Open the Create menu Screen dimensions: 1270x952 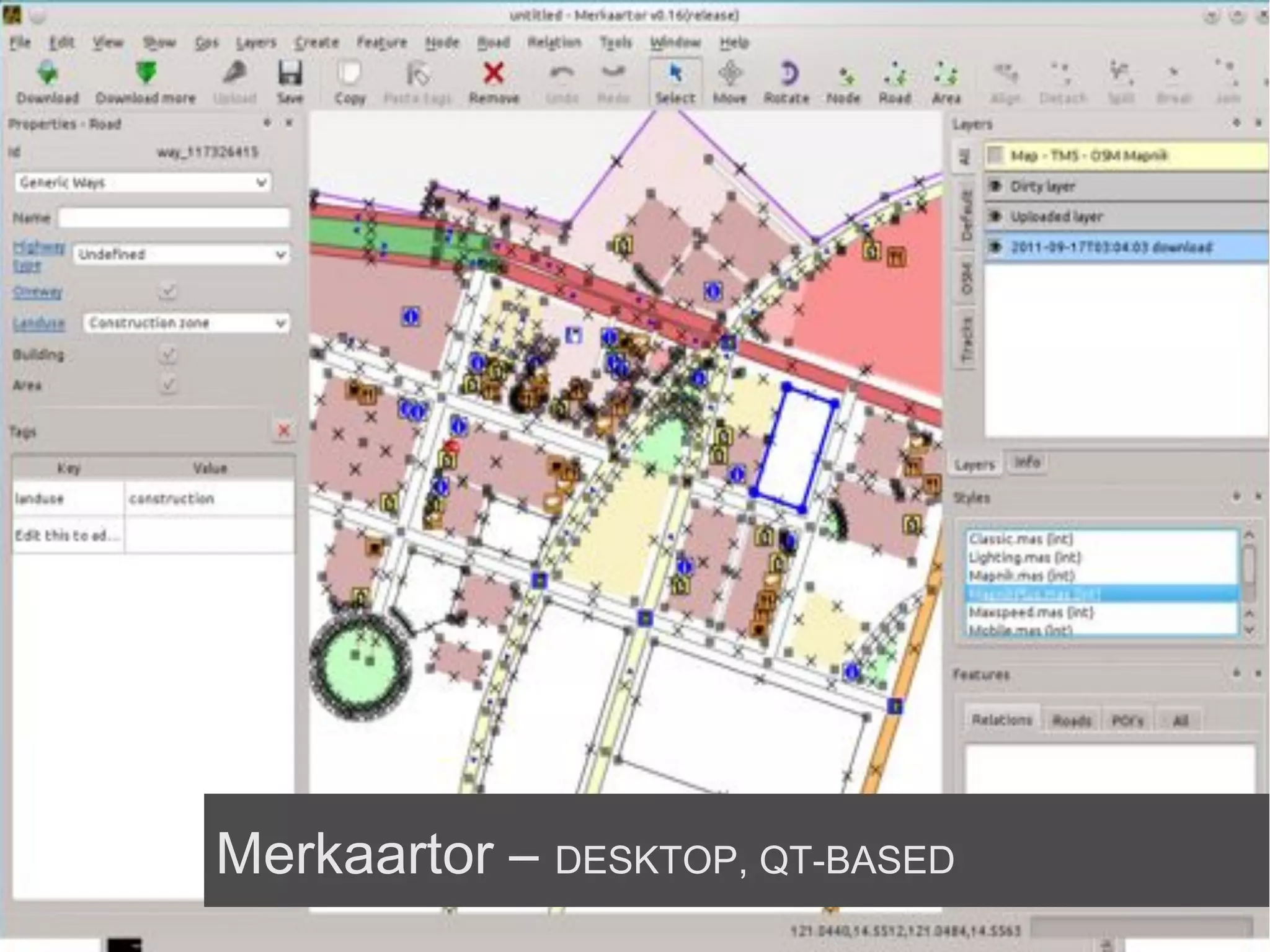pyautogui.click(x=316, y=42)
